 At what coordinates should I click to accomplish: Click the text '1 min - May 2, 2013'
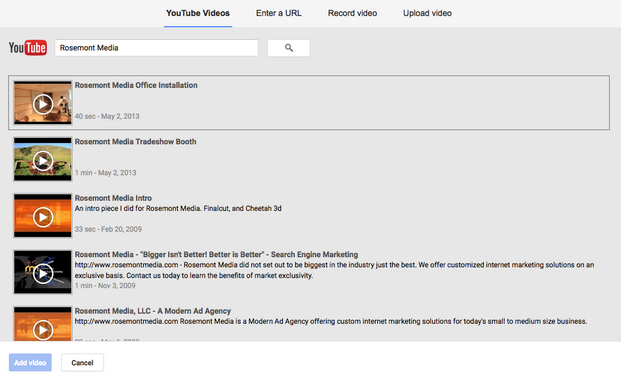point(105,173)
